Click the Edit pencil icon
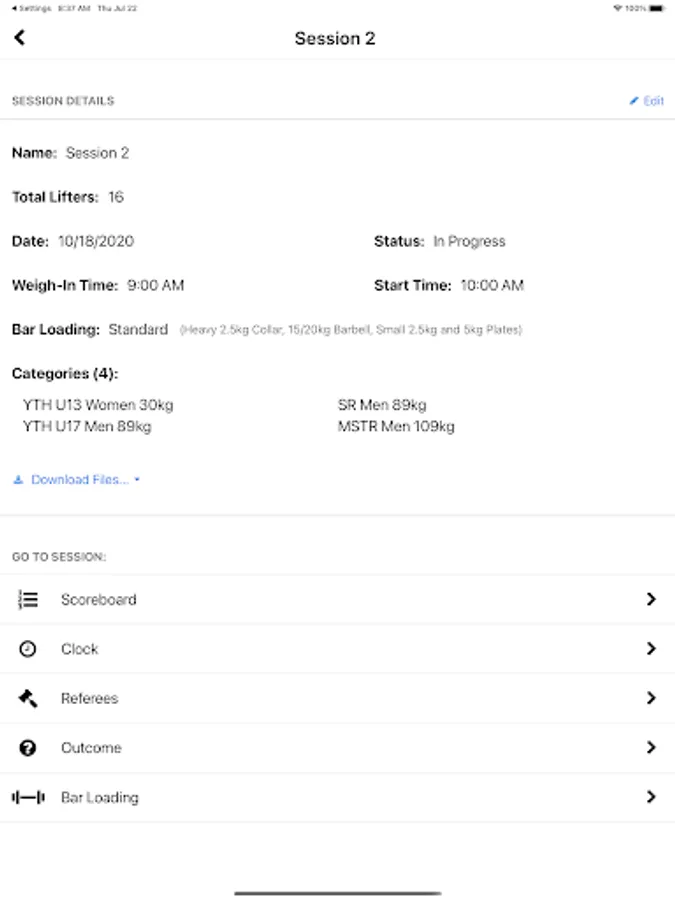The image size is (675, 900). [x=634, y=101]
